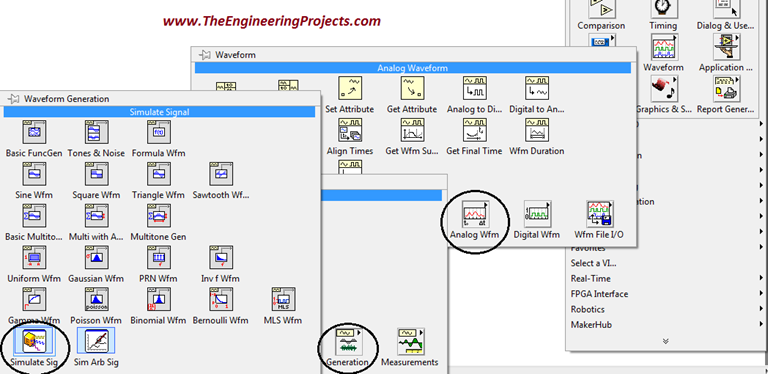
Task: Pick the Gaussian Wfm noise icon
Action: pos(96,257)
